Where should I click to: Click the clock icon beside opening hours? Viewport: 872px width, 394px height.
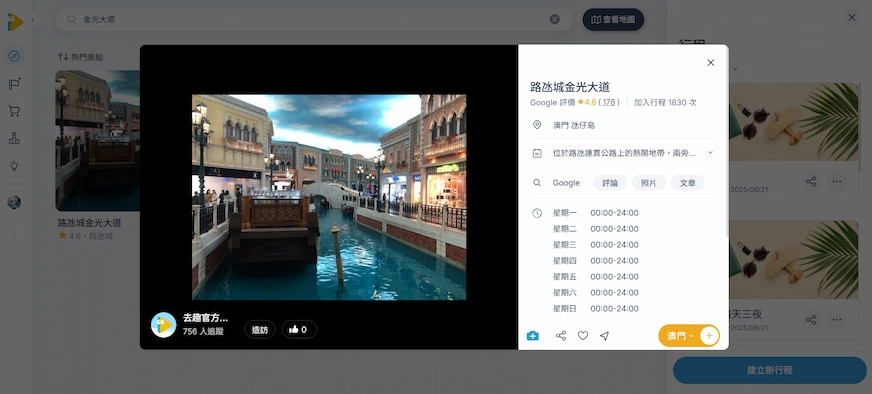pyautogui.click(x=537, y=213)
